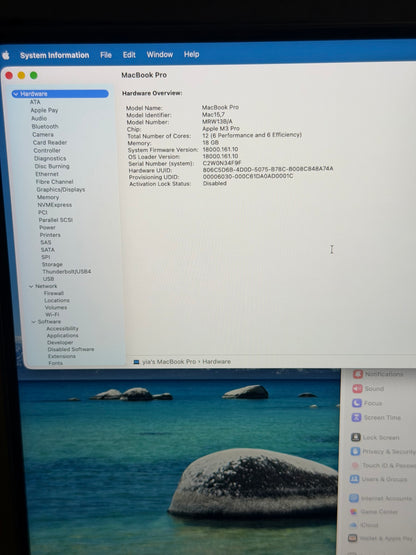416x555 pixels.
Task: Select SPI in the sidebar
Action: (46, 257)
